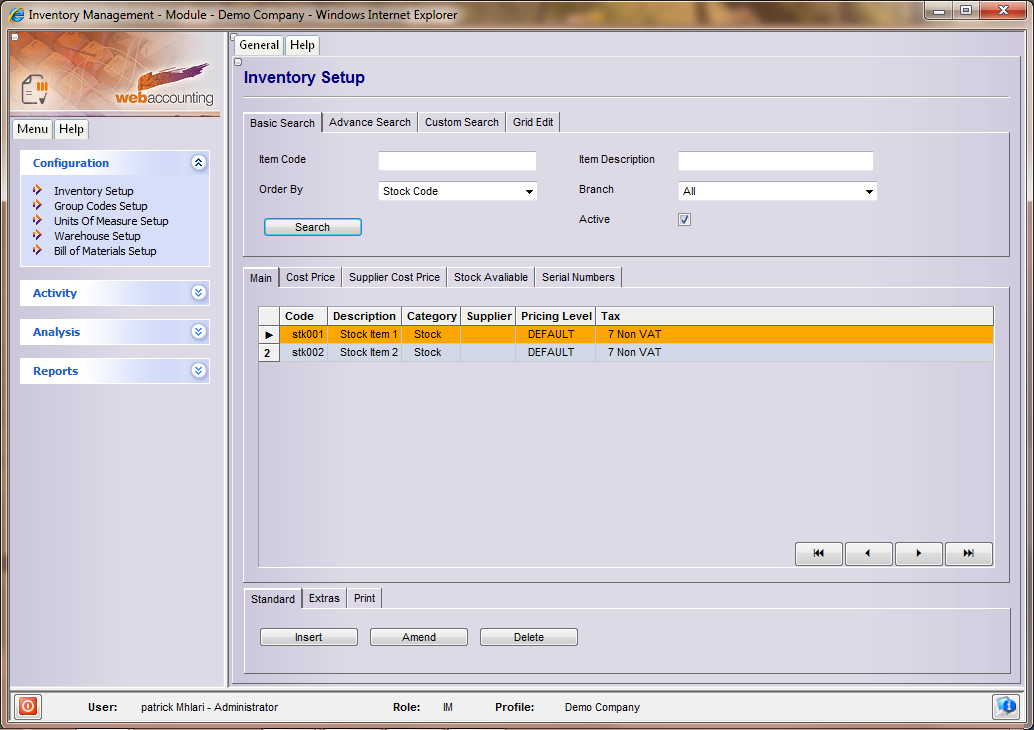Click the Insert button

click(308, 637)
